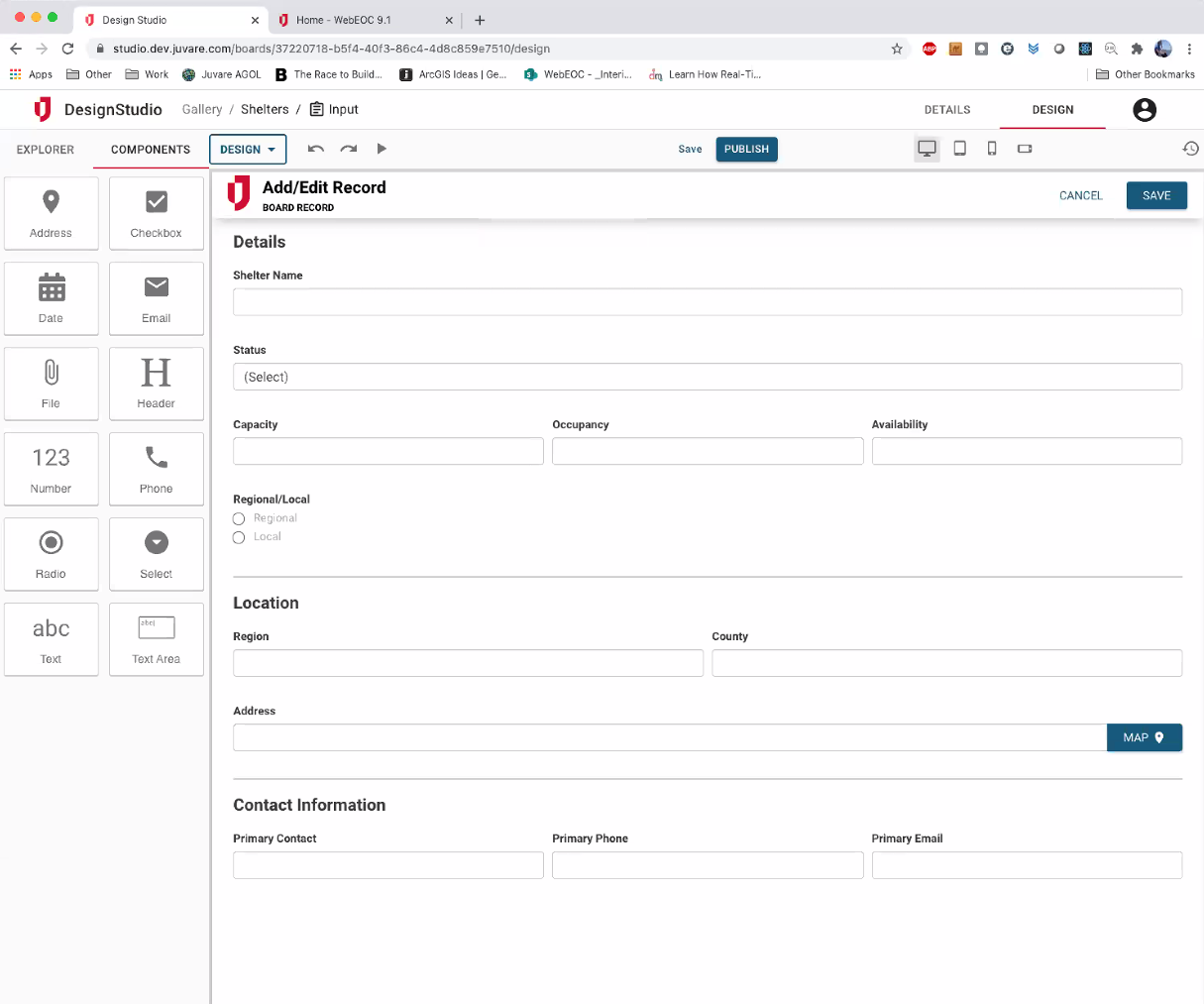Open the user account profile icon
The image size is (1204, 1004).
[x=1144, y=110]
